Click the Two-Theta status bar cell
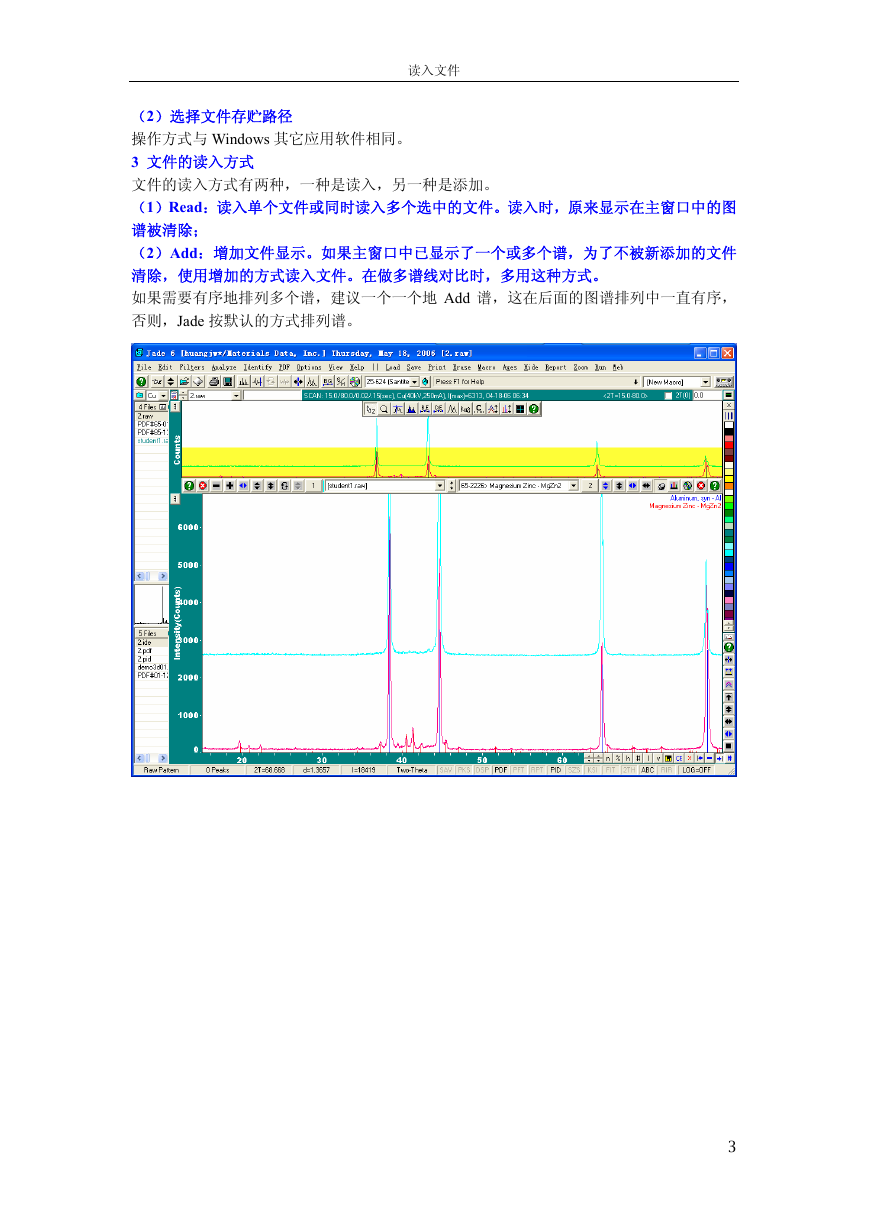The height and width of the screenshot is (1228, 869). [x=411, y=770]
